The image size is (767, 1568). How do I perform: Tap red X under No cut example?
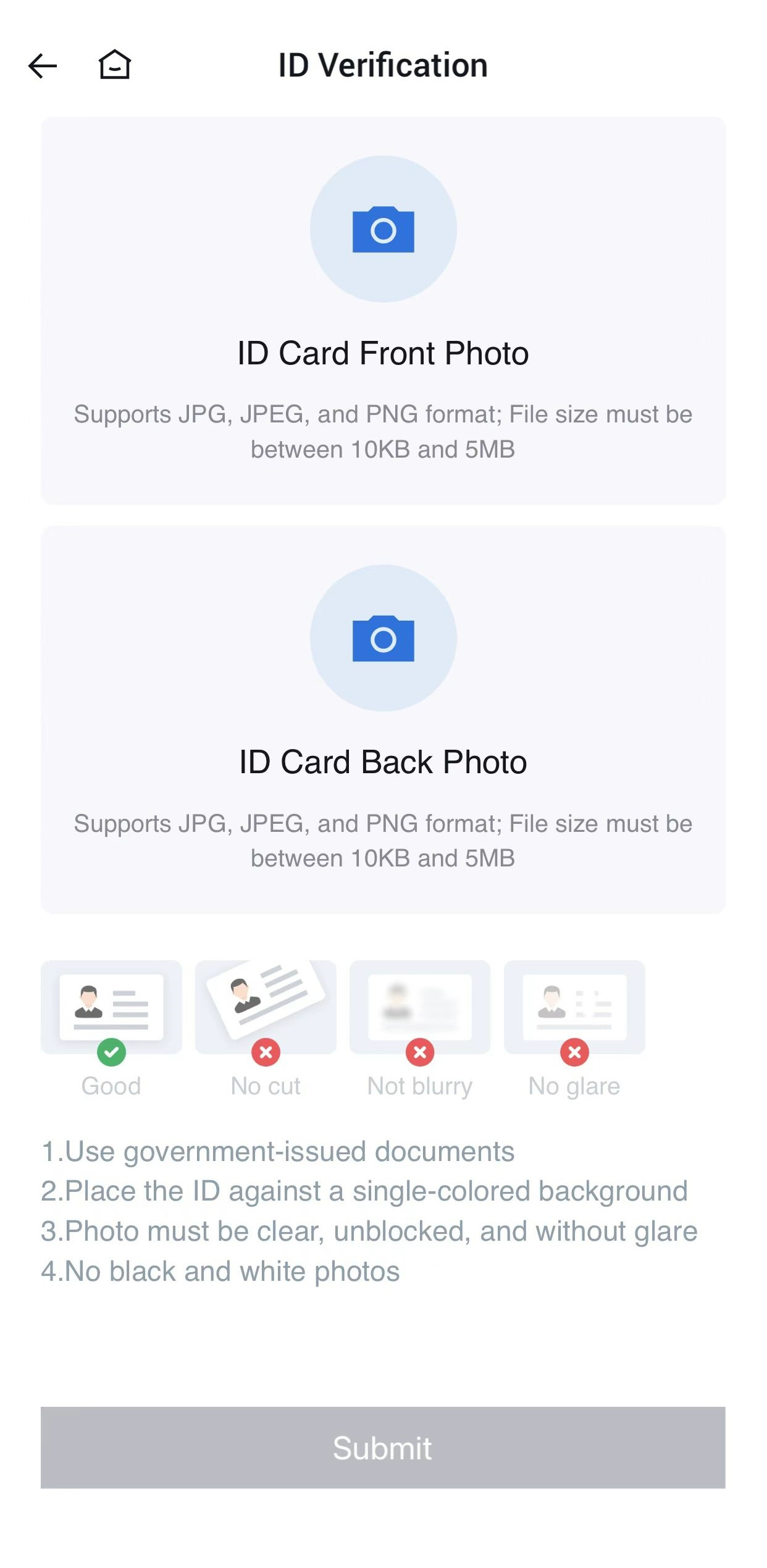pyautogui.click(x=266, y=1052)
